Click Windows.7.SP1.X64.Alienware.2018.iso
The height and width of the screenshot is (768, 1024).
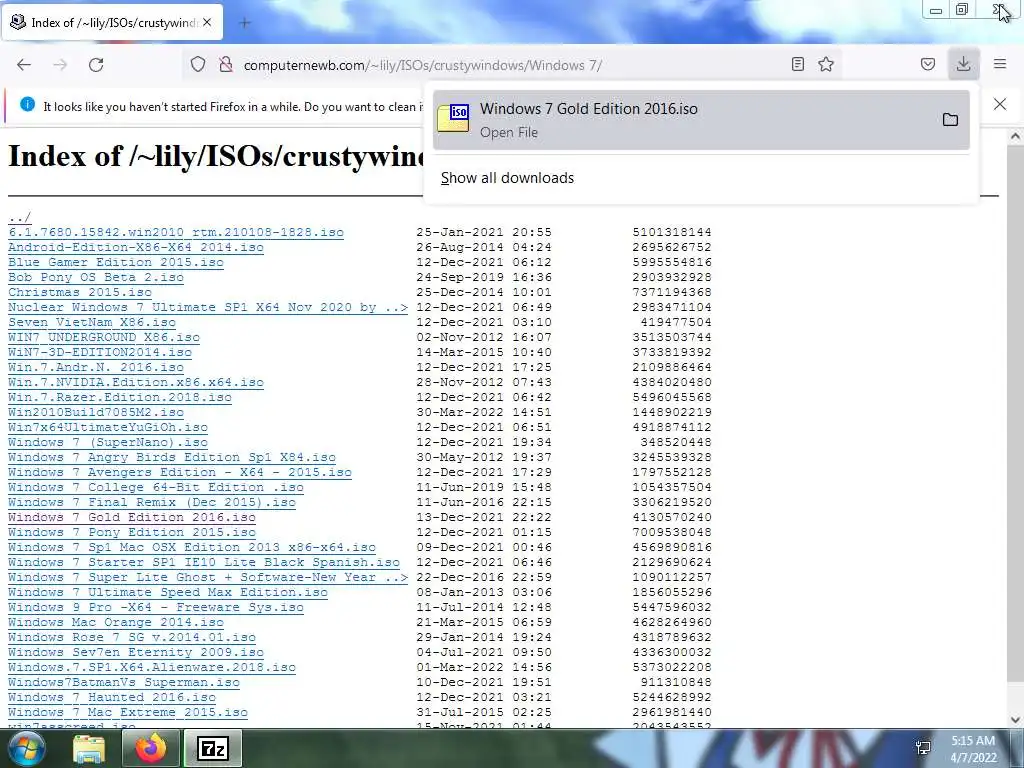point(152,668)
